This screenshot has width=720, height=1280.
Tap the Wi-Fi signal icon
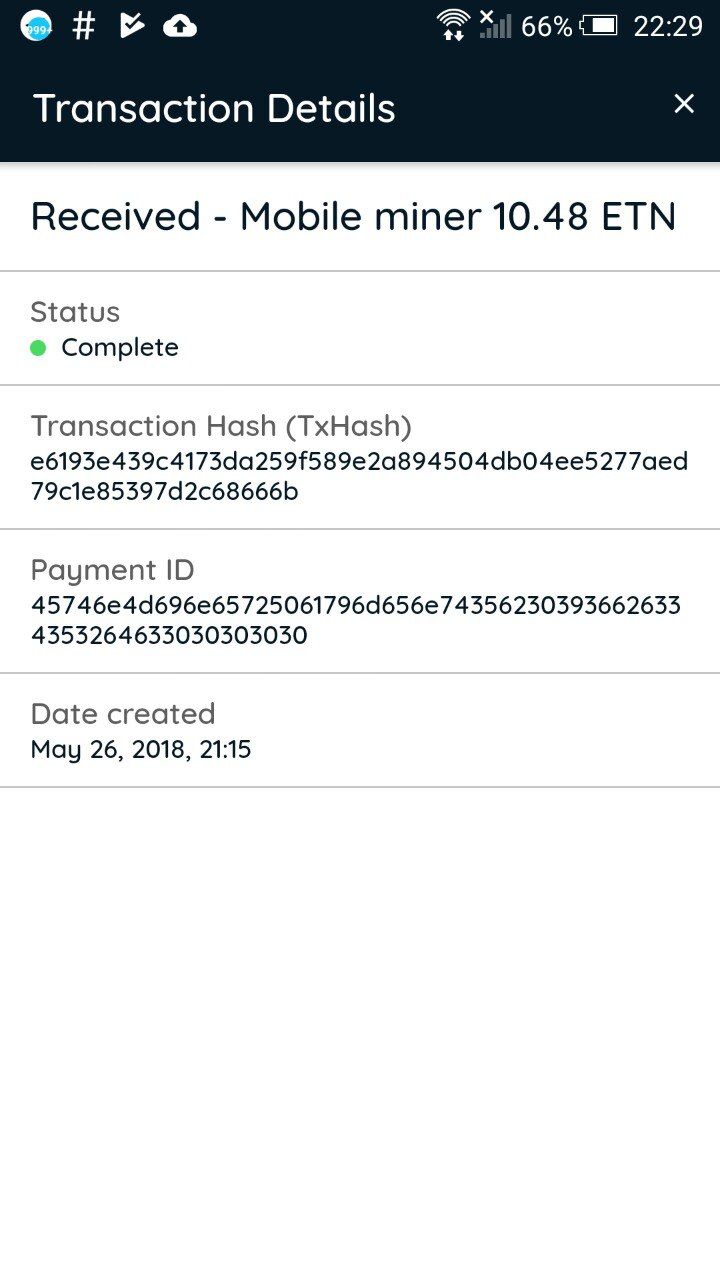pyautogui.click(x=454, y=25)
